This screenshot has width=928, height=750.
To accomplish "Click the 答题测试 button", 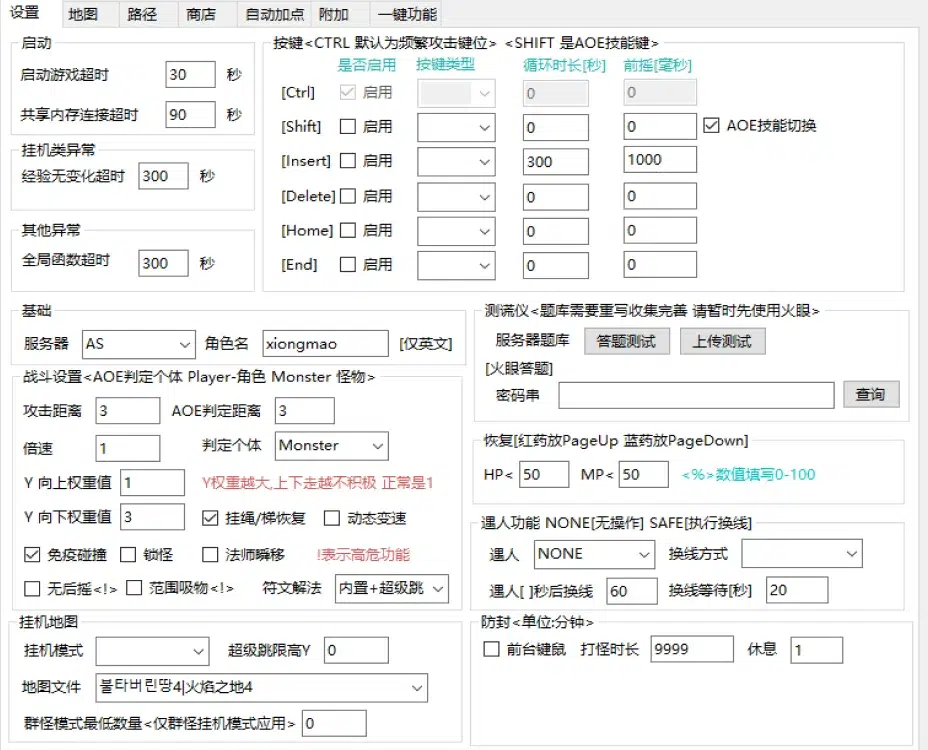I will (626, 341).
